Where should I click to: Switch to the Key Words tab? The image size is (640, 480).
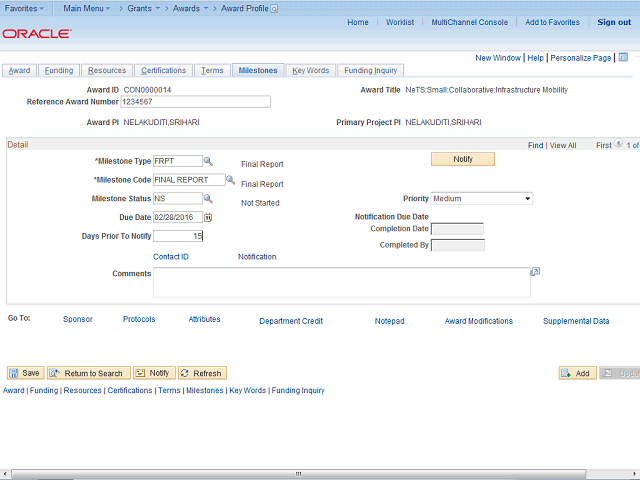coord(311,71)
